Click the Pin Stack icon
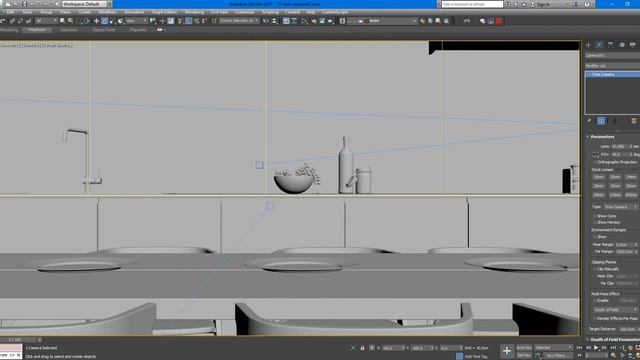Viewport: 640px width, 360px height. [x=589, y=120]
